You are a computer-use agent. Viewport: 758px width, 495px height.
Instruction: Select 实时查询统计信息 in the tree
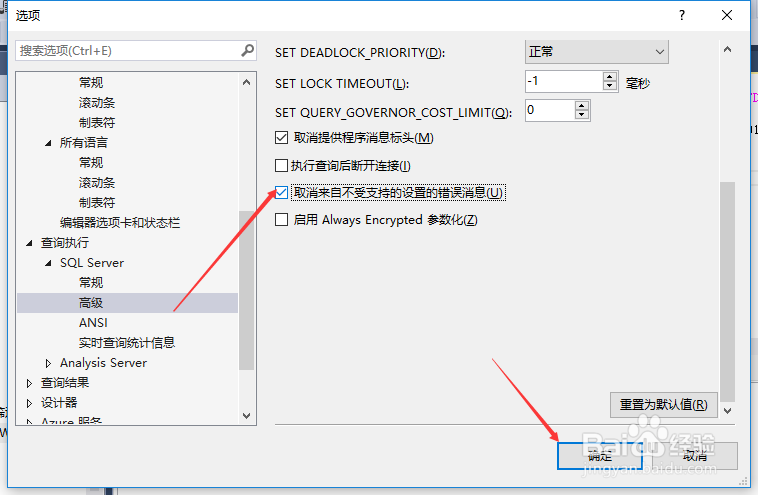tap(127, 343)
